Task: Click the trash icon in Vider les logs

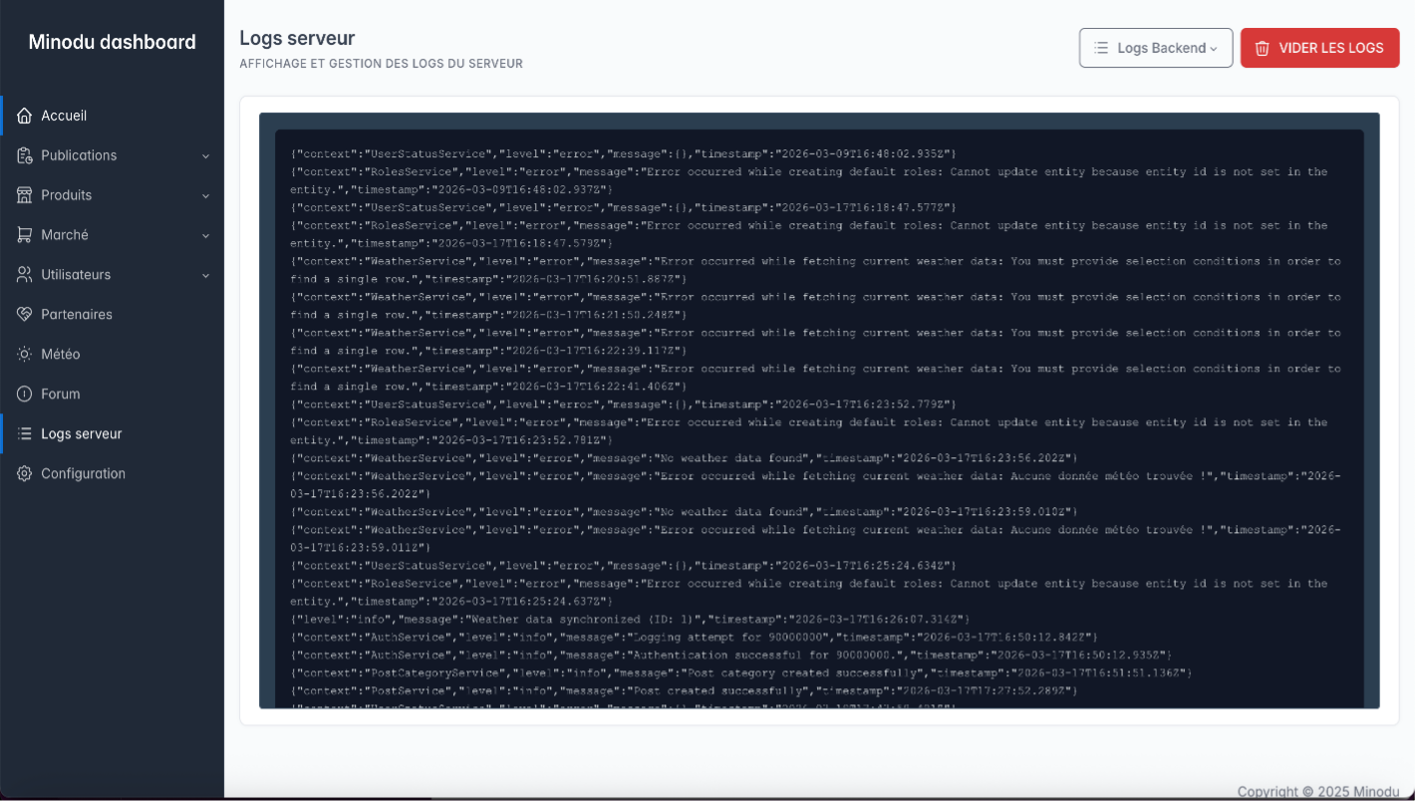Action: 1262,48
